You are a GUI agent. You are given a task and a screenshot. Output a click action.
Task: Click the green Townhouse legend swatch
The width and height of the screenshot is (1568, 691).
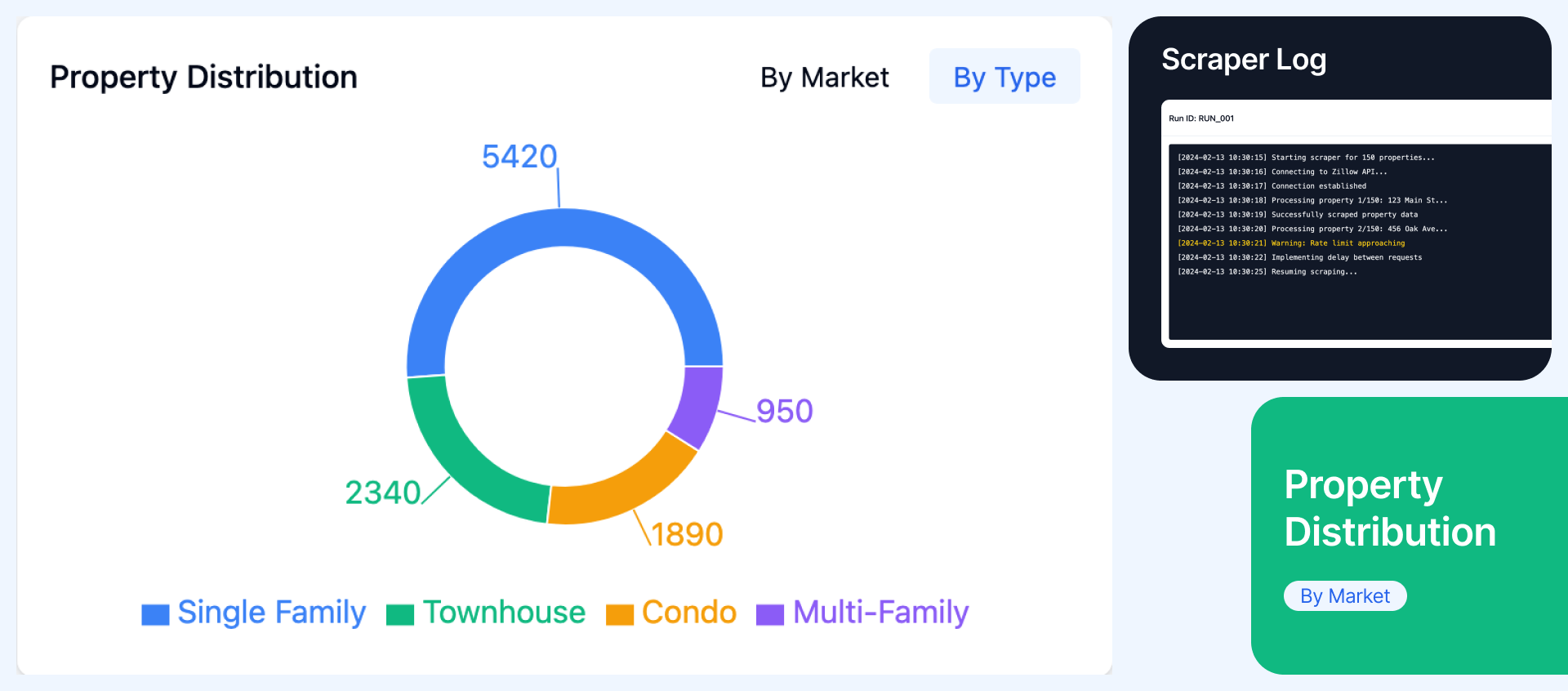(400, 614)
